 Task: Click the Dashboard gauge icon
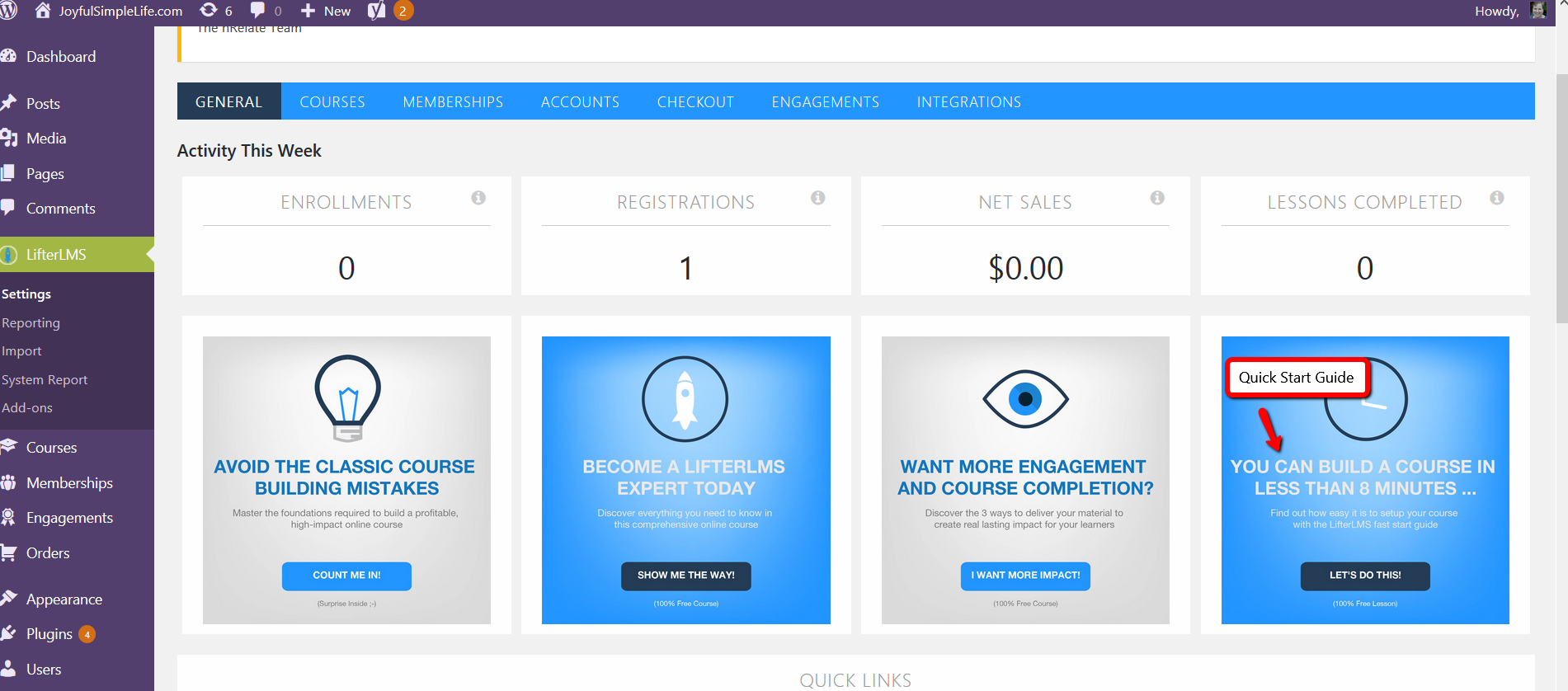(x=9, y=56)
